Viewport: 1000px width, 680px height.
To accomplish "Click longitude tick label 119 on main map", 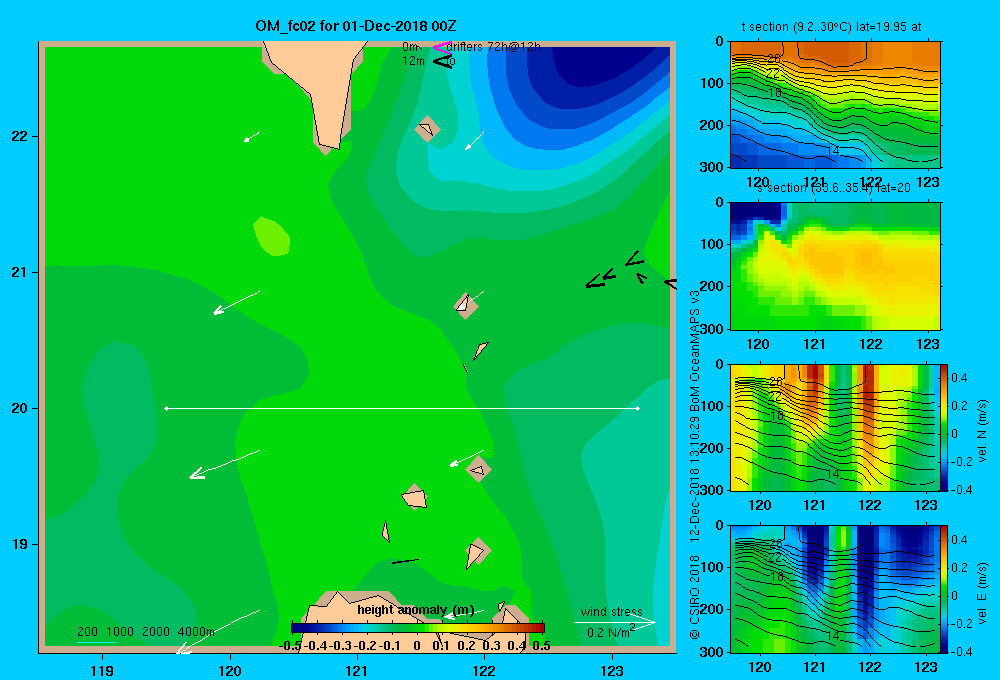I will pyautogui.click(x=102, y=670).
